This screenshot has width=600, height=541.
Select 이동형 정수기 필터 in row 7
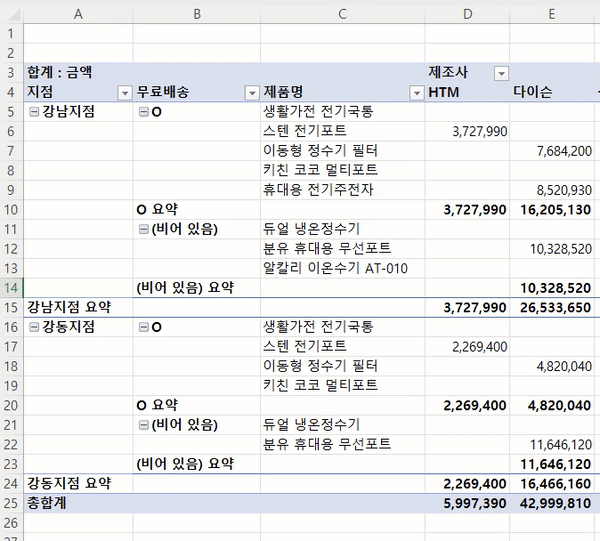pyautogui.click(x=342, y=151)
